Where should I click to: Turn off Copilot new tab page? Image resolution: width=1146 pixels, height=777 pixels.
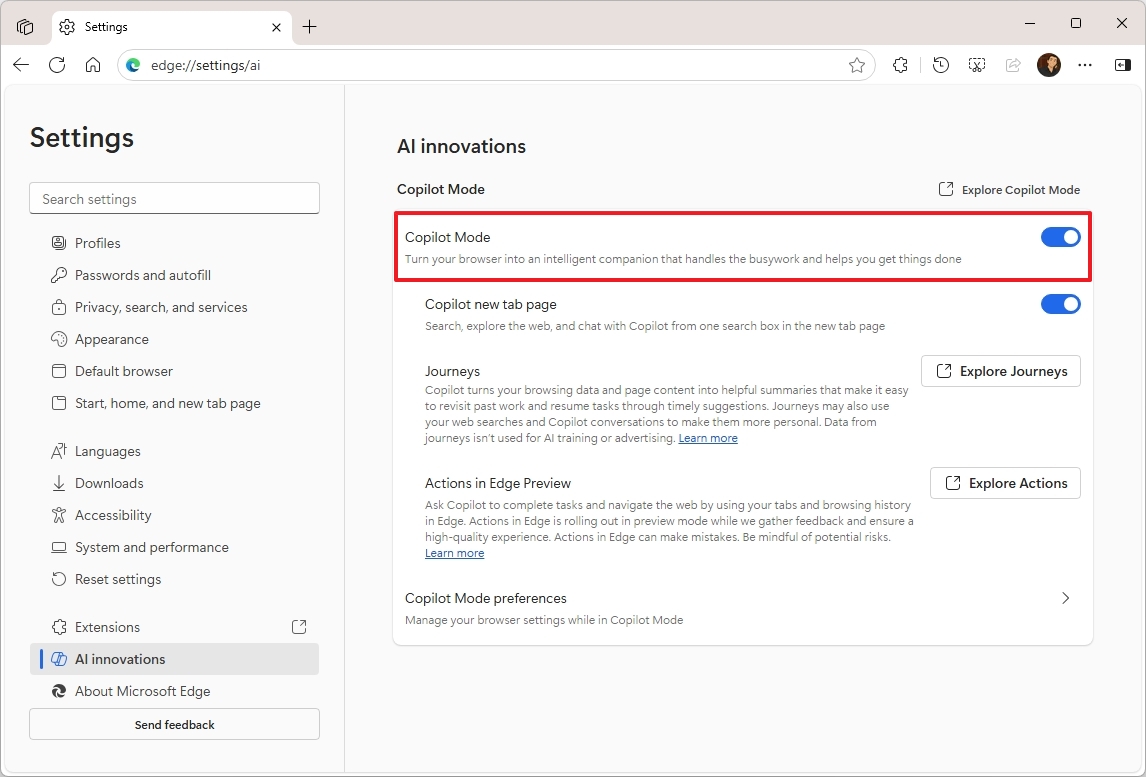[1060, 304]
